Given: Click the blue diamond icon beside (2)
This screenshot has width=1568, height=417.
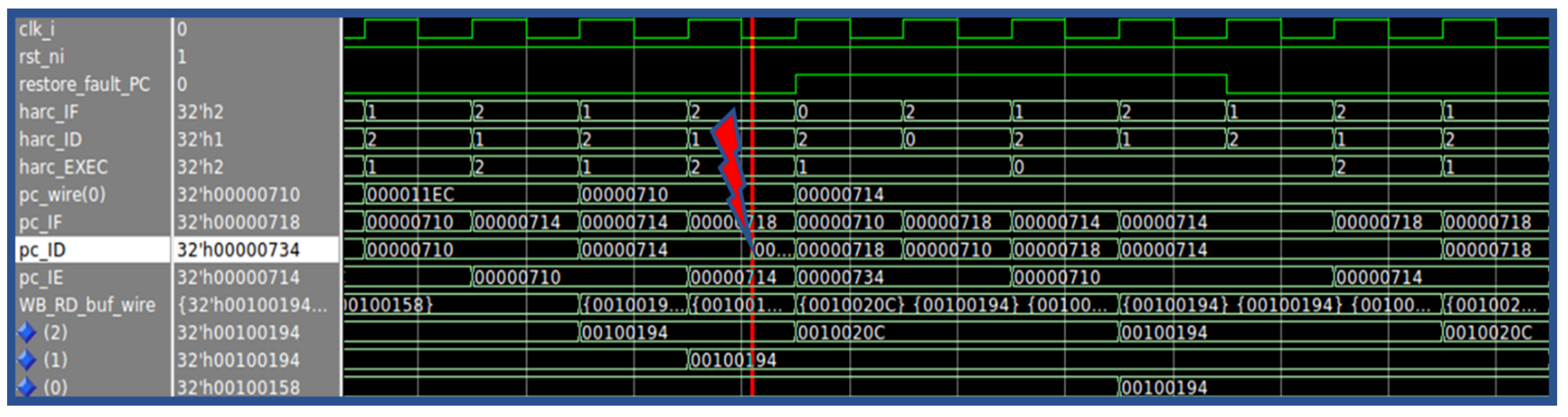Looking at the screenshot, I should [26, 333].
